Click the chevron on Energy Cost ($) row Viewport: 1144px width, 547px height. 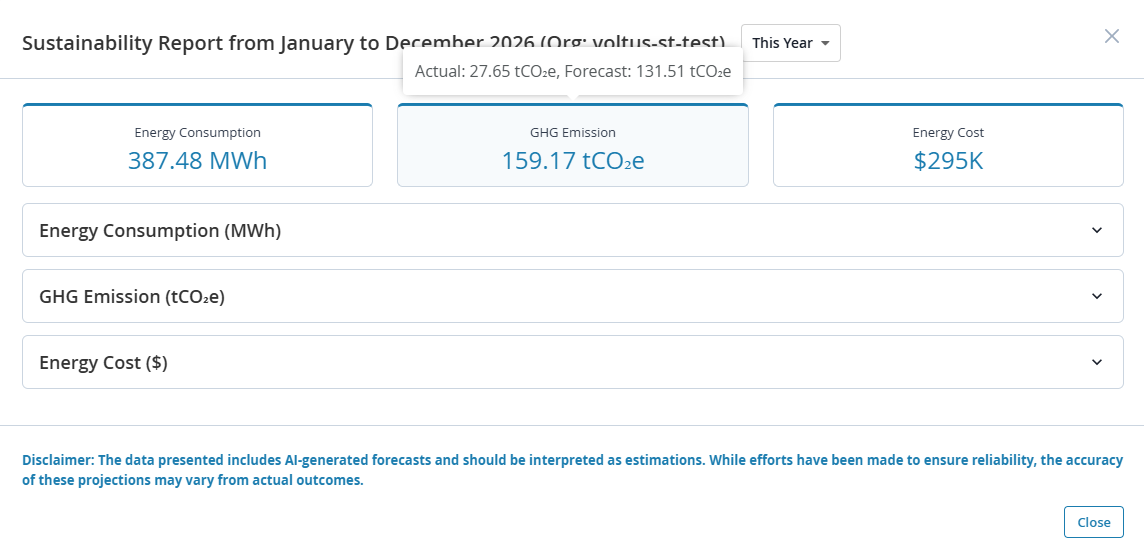1097,362
